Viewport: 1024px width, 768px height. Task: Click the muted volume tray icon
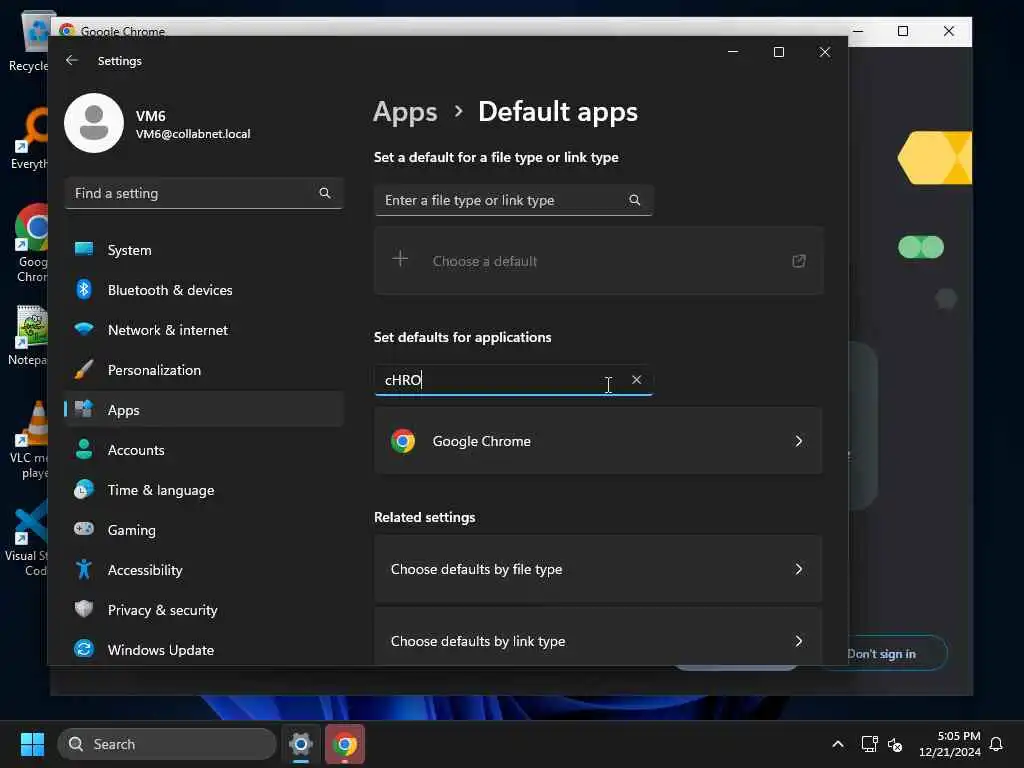coord(895,744)
